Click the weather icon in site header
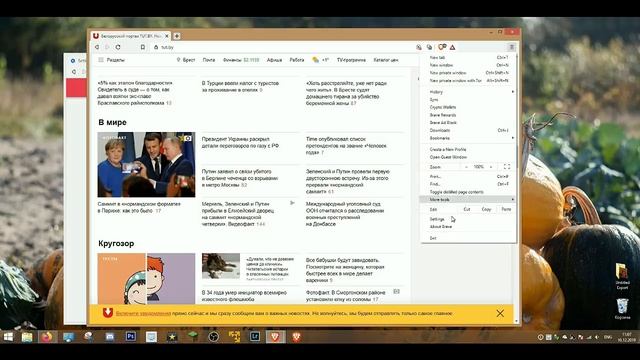Image resolution: width=640 pixels, height=360 pixels. pos(316,60)
